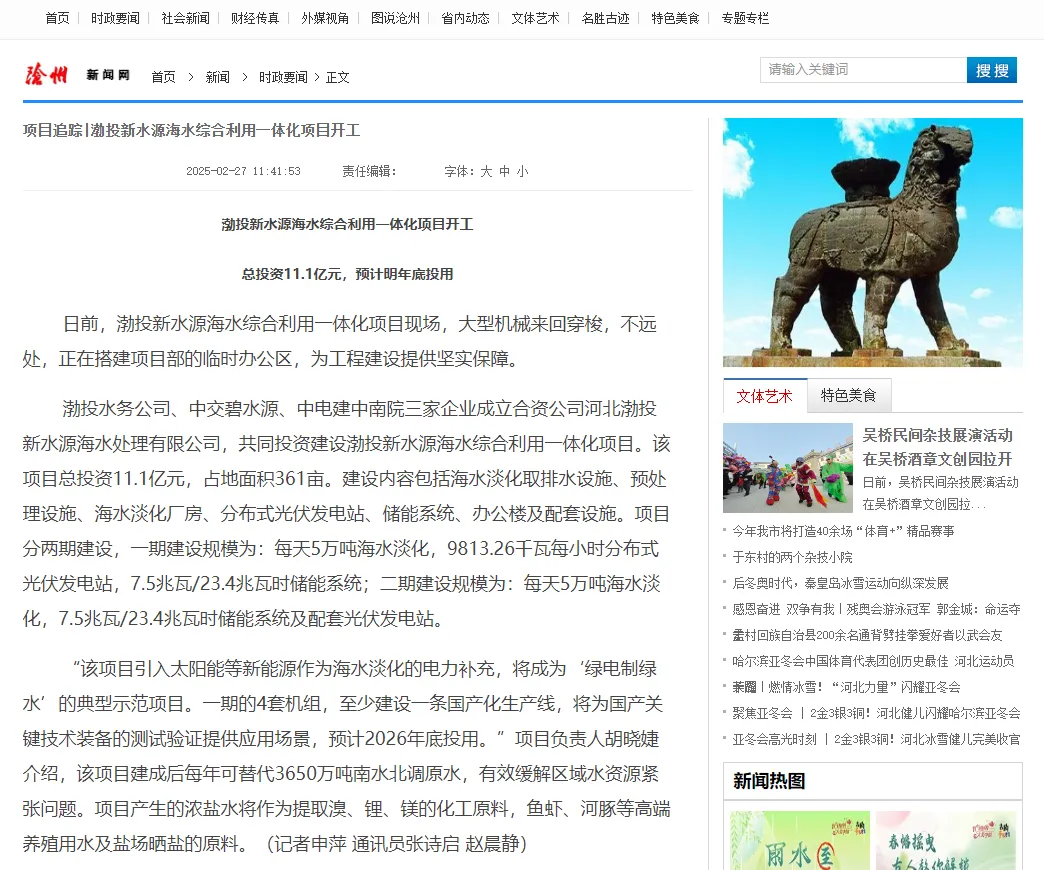
Task: Click article title 项目追踪|渤投新水源海水综合利用
Action: [x=192, y=130]
